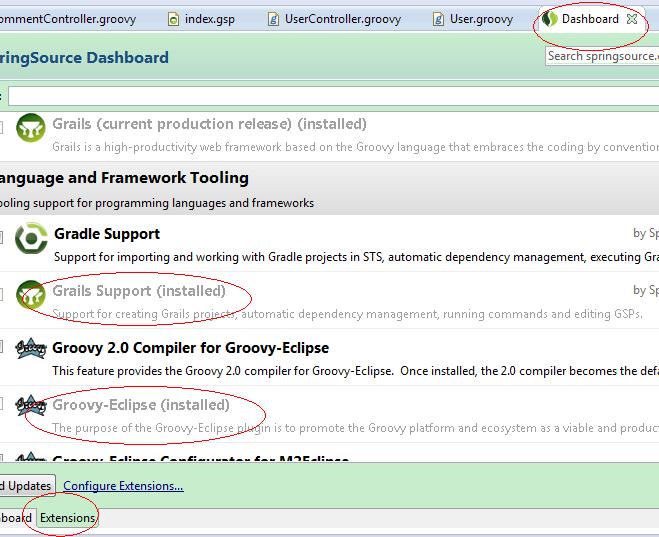This screenshot has height=537, width=659.
Task: Click the SpringSource Dashboard header title
Action: [84, 58]
